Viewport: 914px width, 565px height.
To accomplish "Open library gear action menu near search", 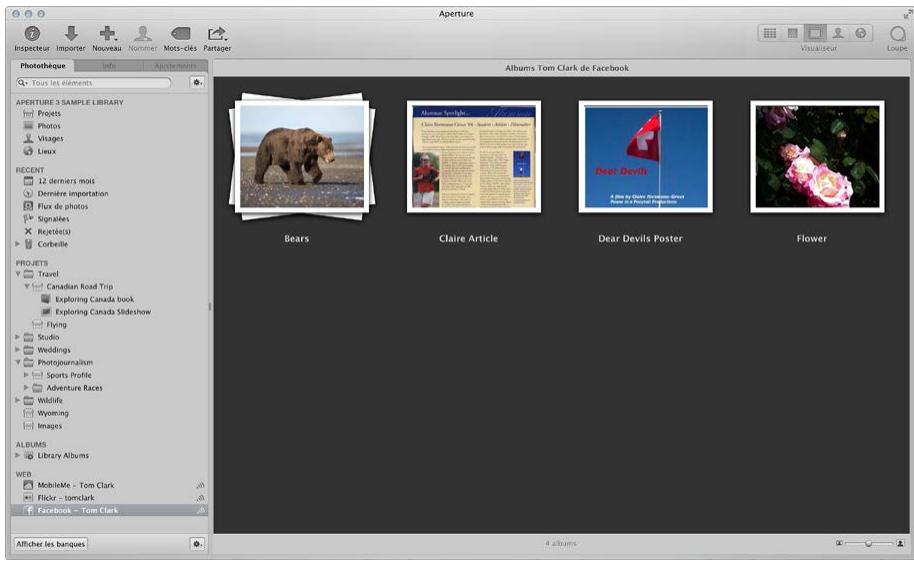I will pos(198,83).
